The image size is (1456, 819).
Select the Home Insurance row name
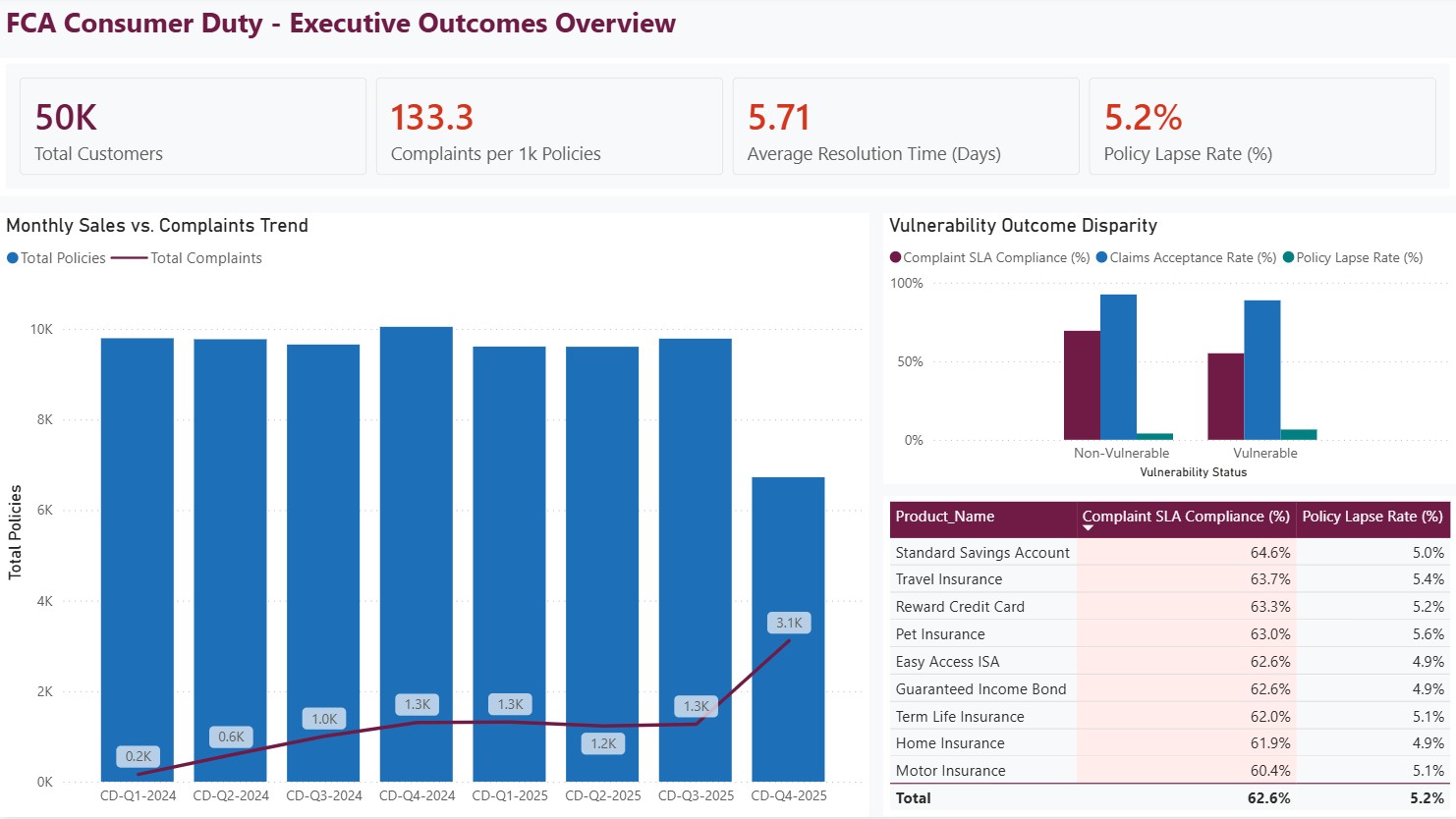pyautogui.click(x=949, y=743)
